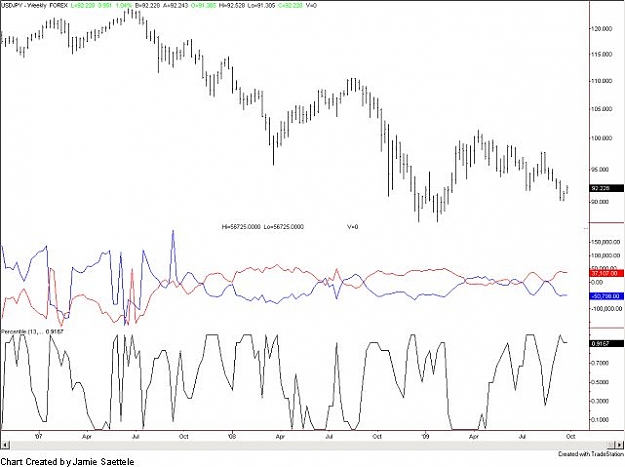Click the 0.7000 percentile axis label
Viewport: 625px width, 467px height.
coord(600,363)
